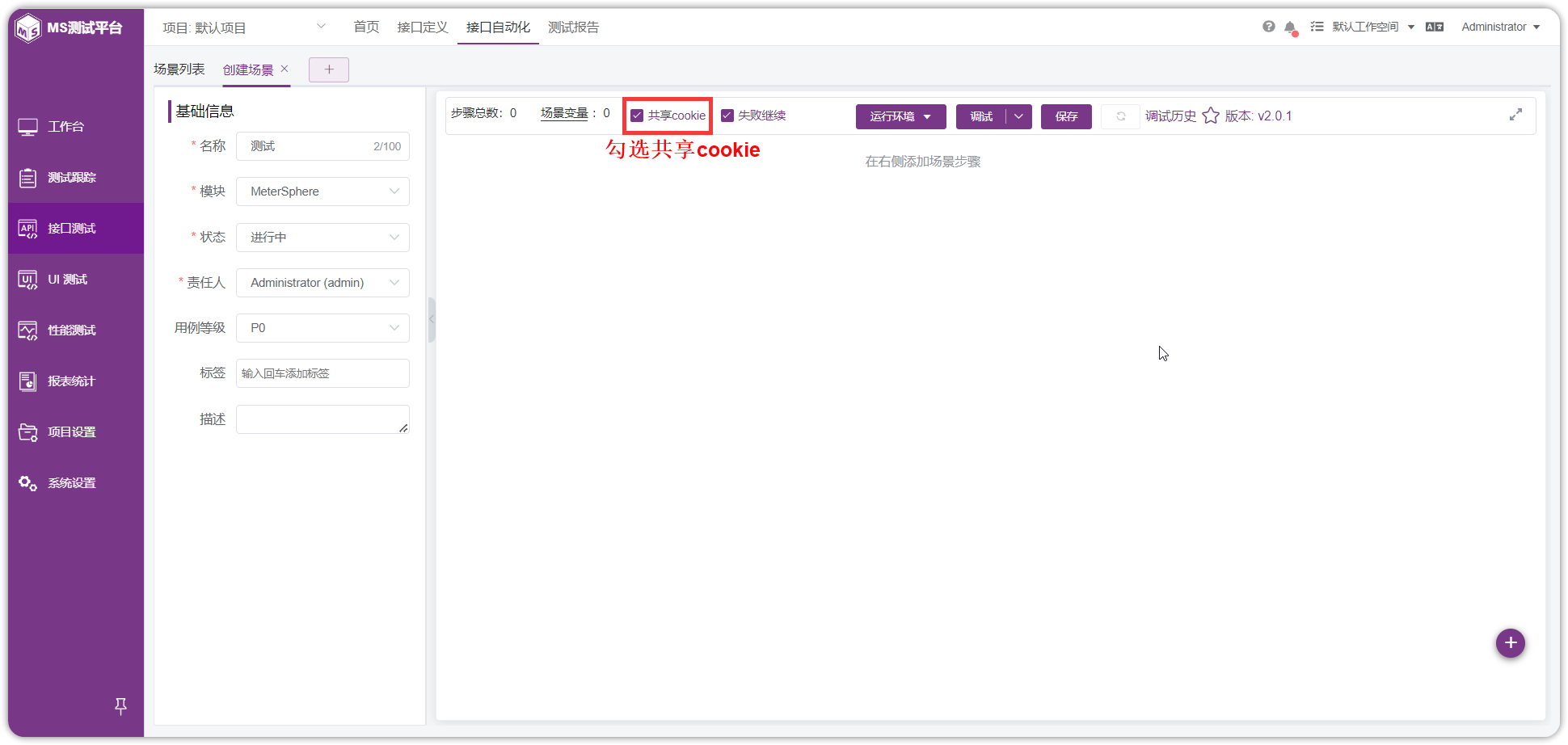Image resolution: width=1568 pixels, height=745 pixels.
Task: Click the 调试 debug button
Action: point(981,116)
